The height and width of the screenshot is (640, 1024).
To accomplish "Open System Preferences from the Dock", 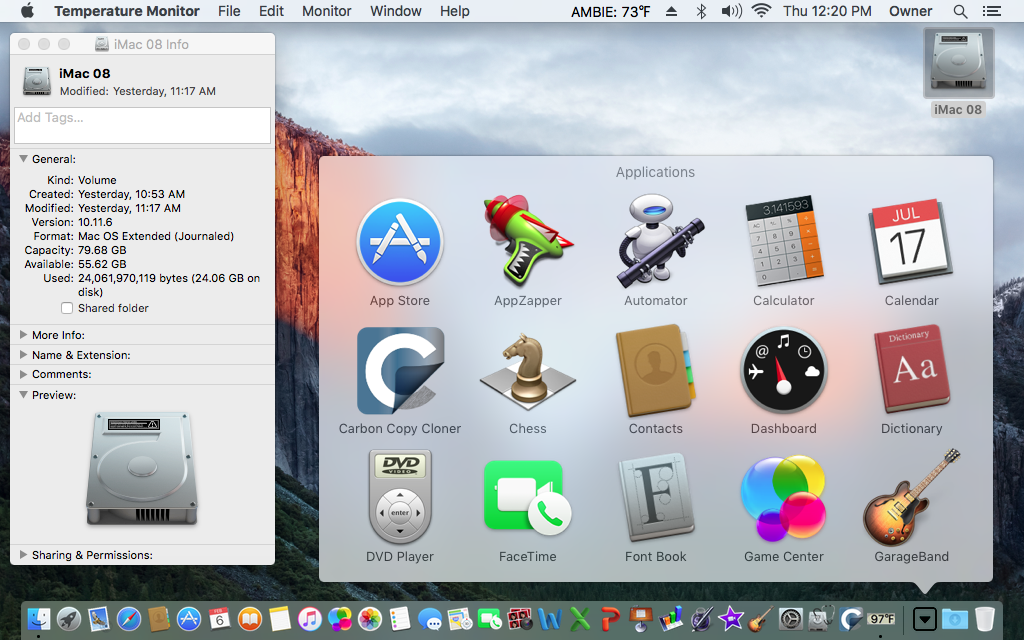I will click(x=791, y=618).
